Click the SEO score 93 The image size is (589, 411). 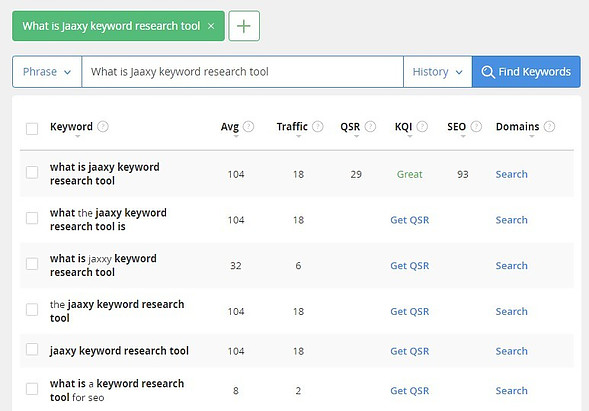(463, 174)
